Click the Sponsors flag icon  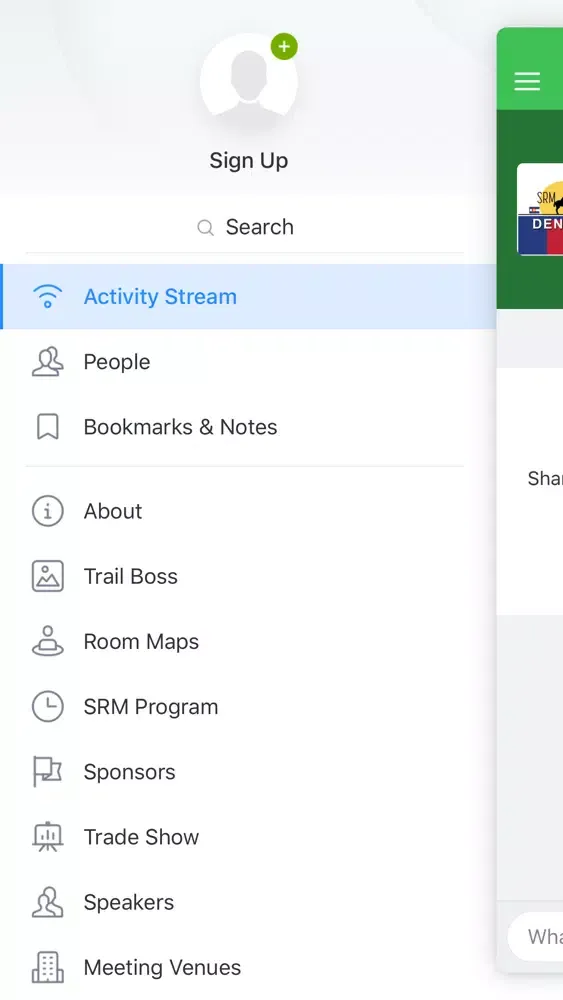pos(48,772)
